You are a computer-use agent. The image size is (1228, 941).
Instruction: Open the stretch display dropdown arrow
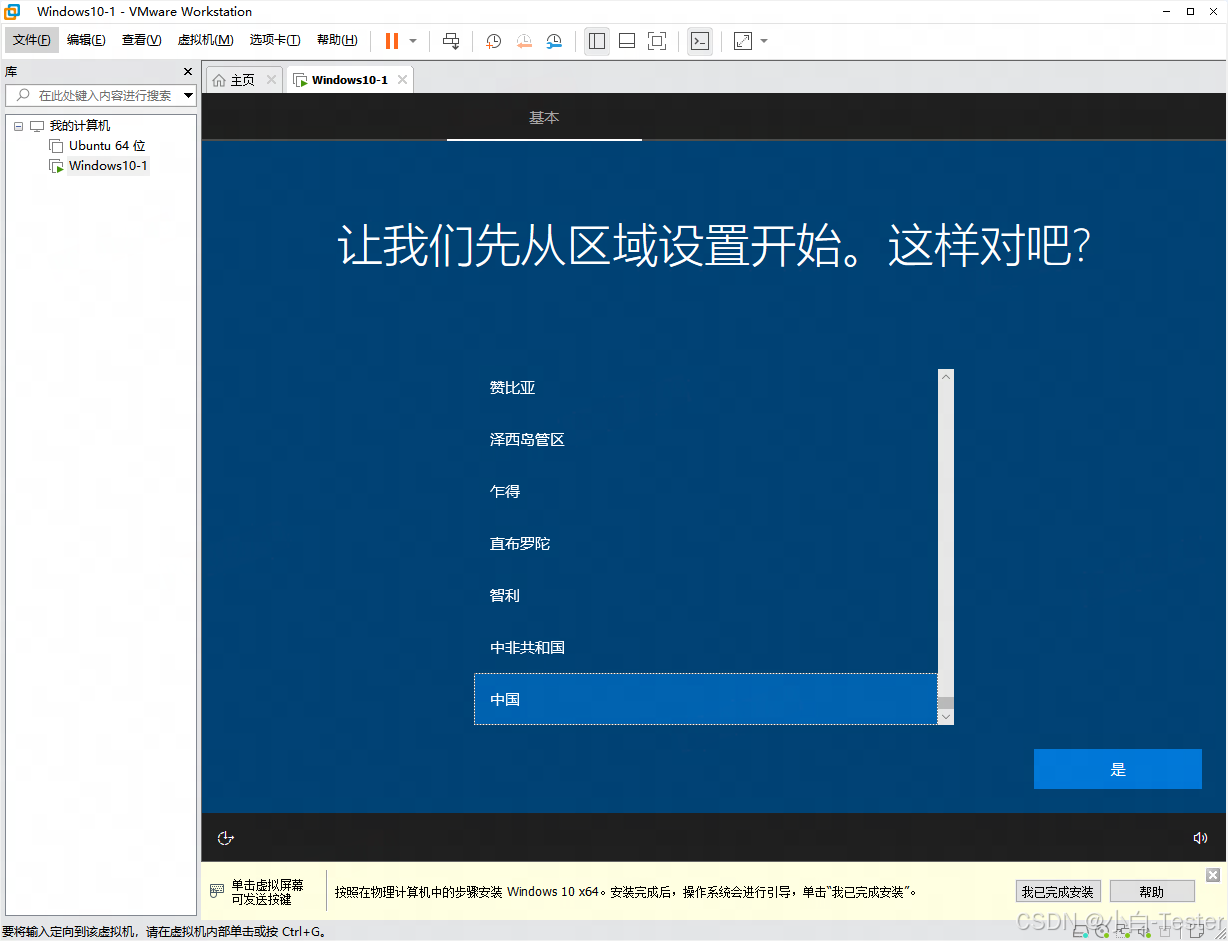[764, 41]
